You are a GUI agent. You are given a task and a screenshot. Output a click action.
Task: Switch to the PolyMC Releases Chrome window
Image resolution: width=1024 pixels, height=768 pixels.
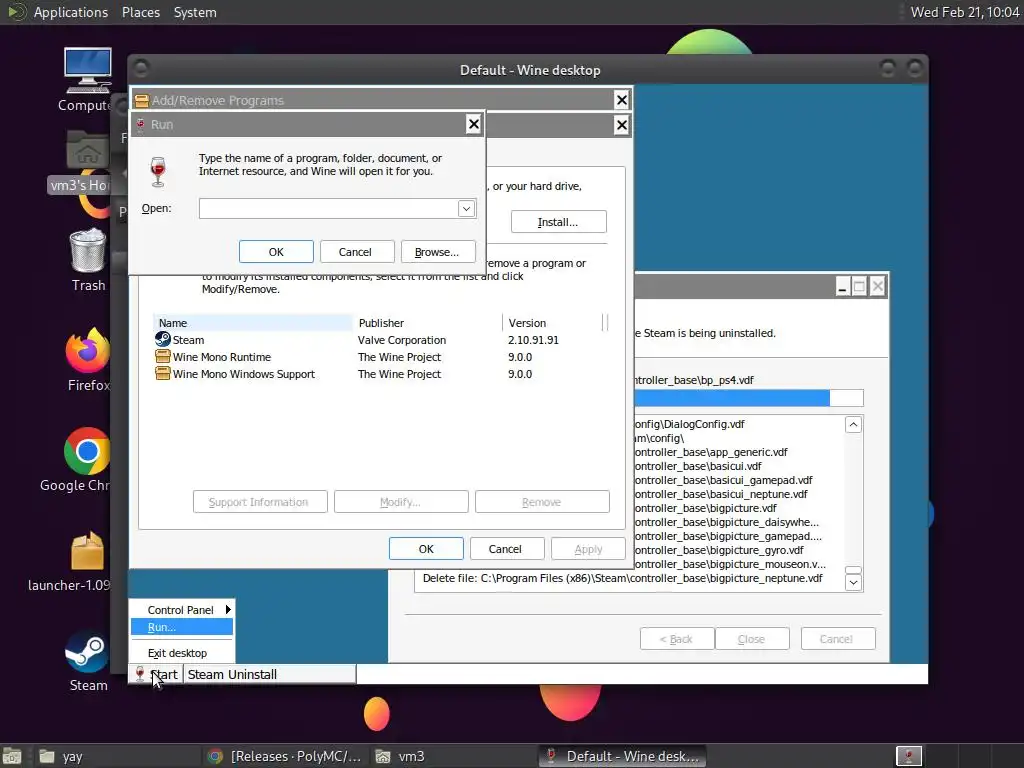(x=284, y=756)
